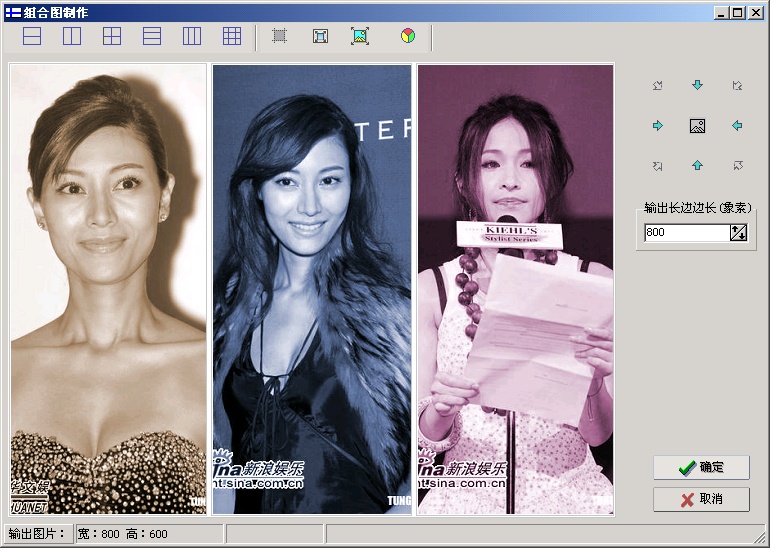Click the cyan left-pointing arrow

pyautogui.click(x=738, y=126)
